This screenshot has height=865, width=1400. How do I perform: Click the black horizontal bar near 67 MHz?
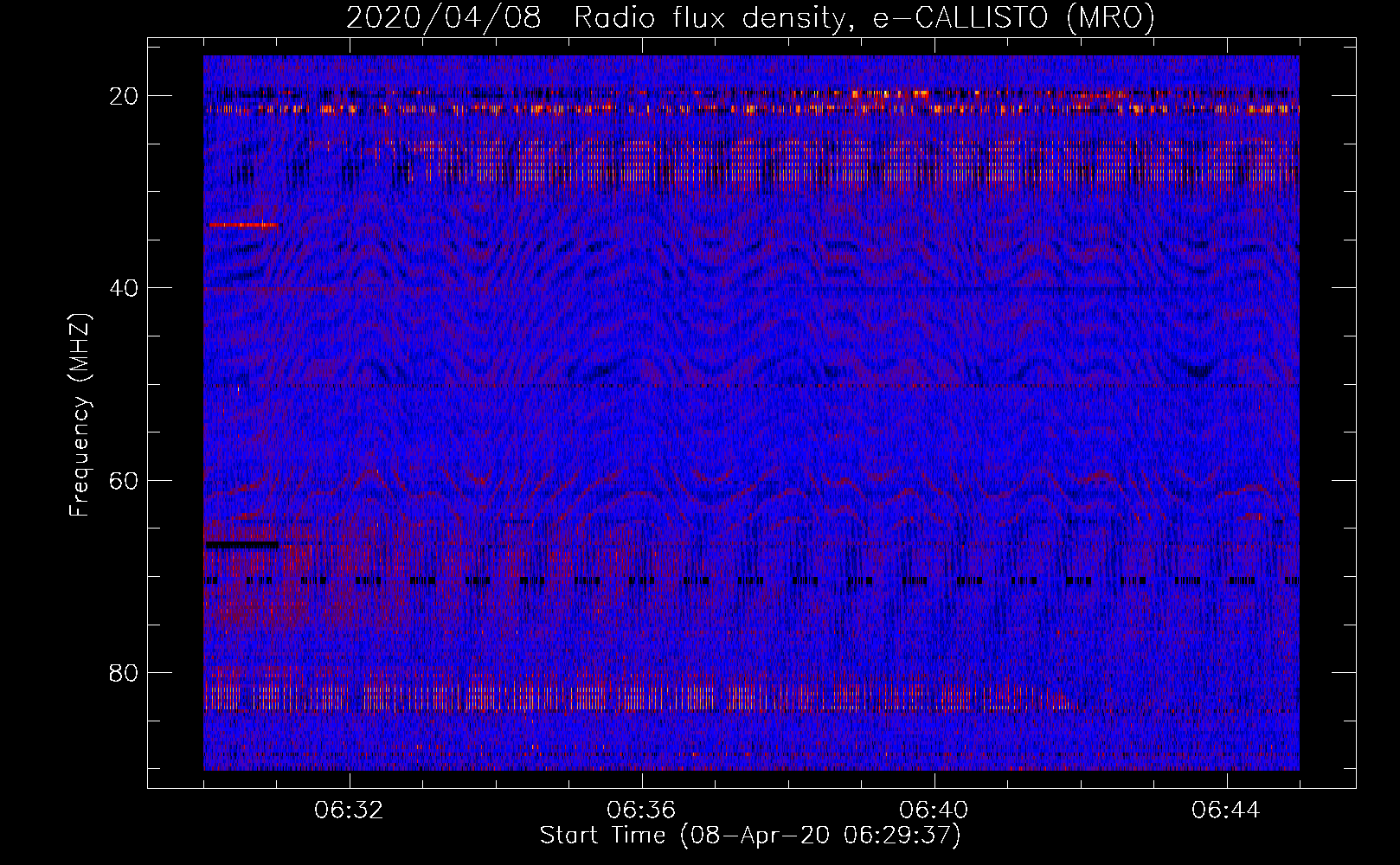[241, 545]
